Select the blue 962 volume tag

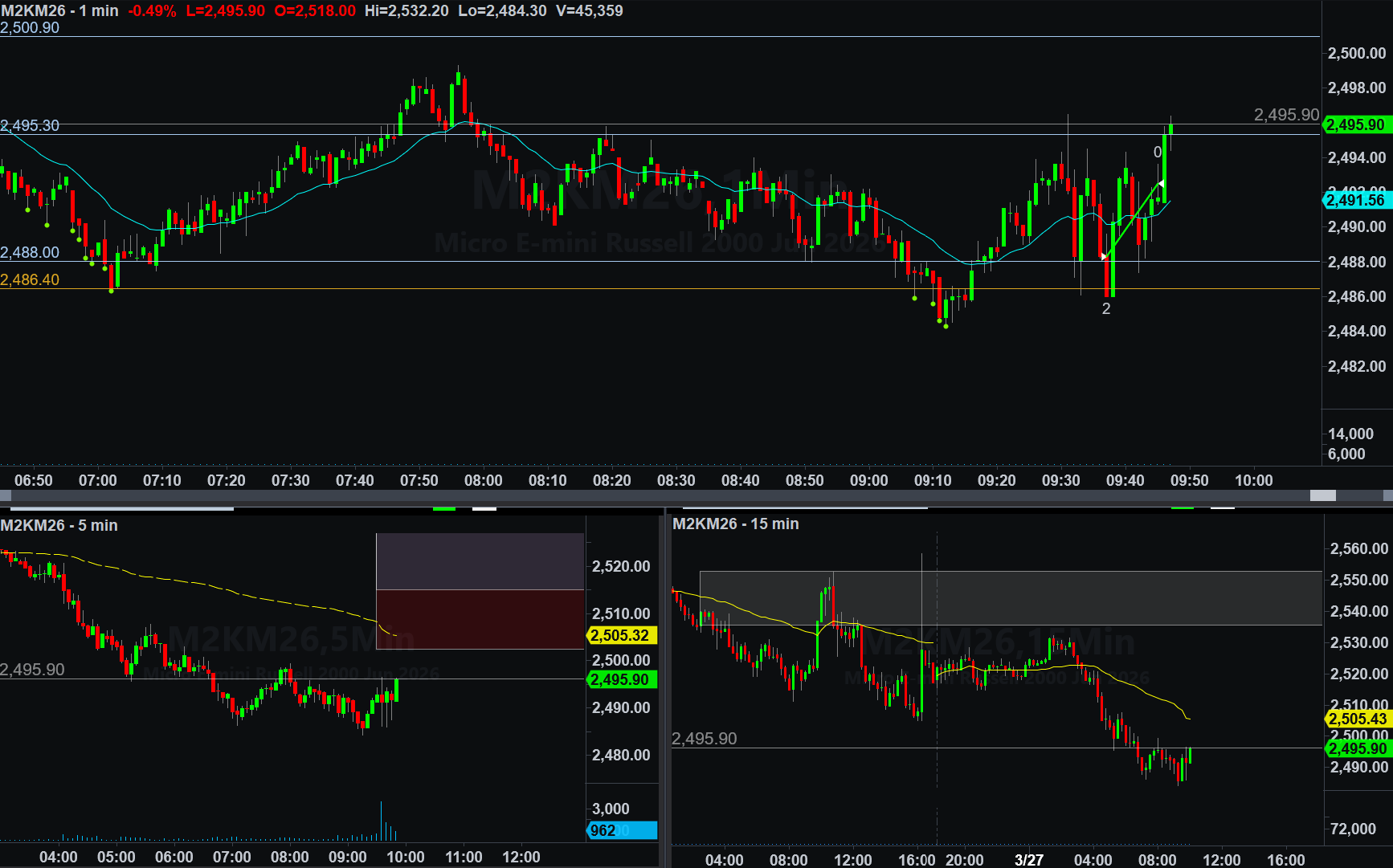(x=622, y=830)
